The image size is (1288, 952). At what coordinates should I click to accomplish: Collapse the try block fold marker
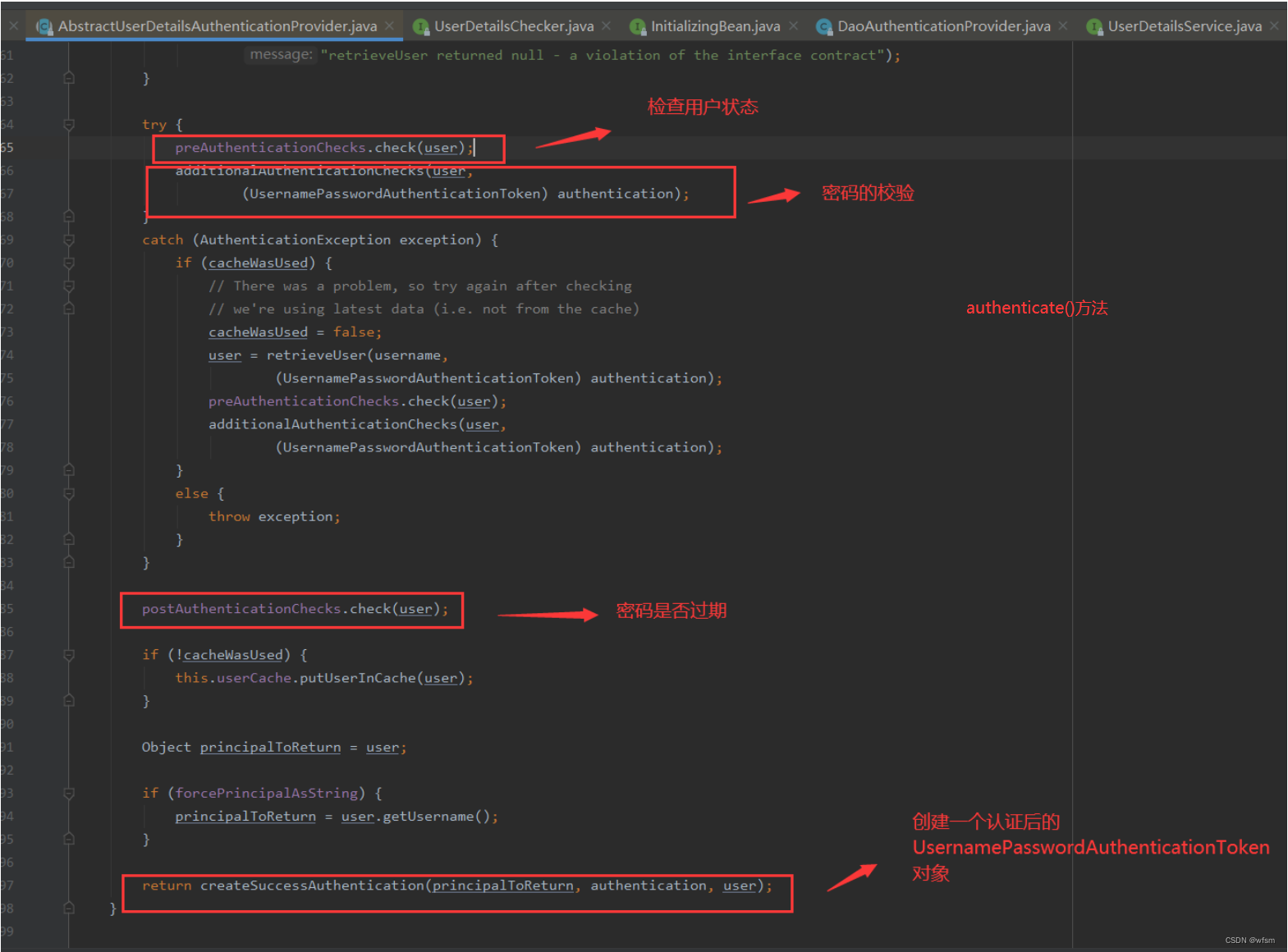tap(69, 125)
